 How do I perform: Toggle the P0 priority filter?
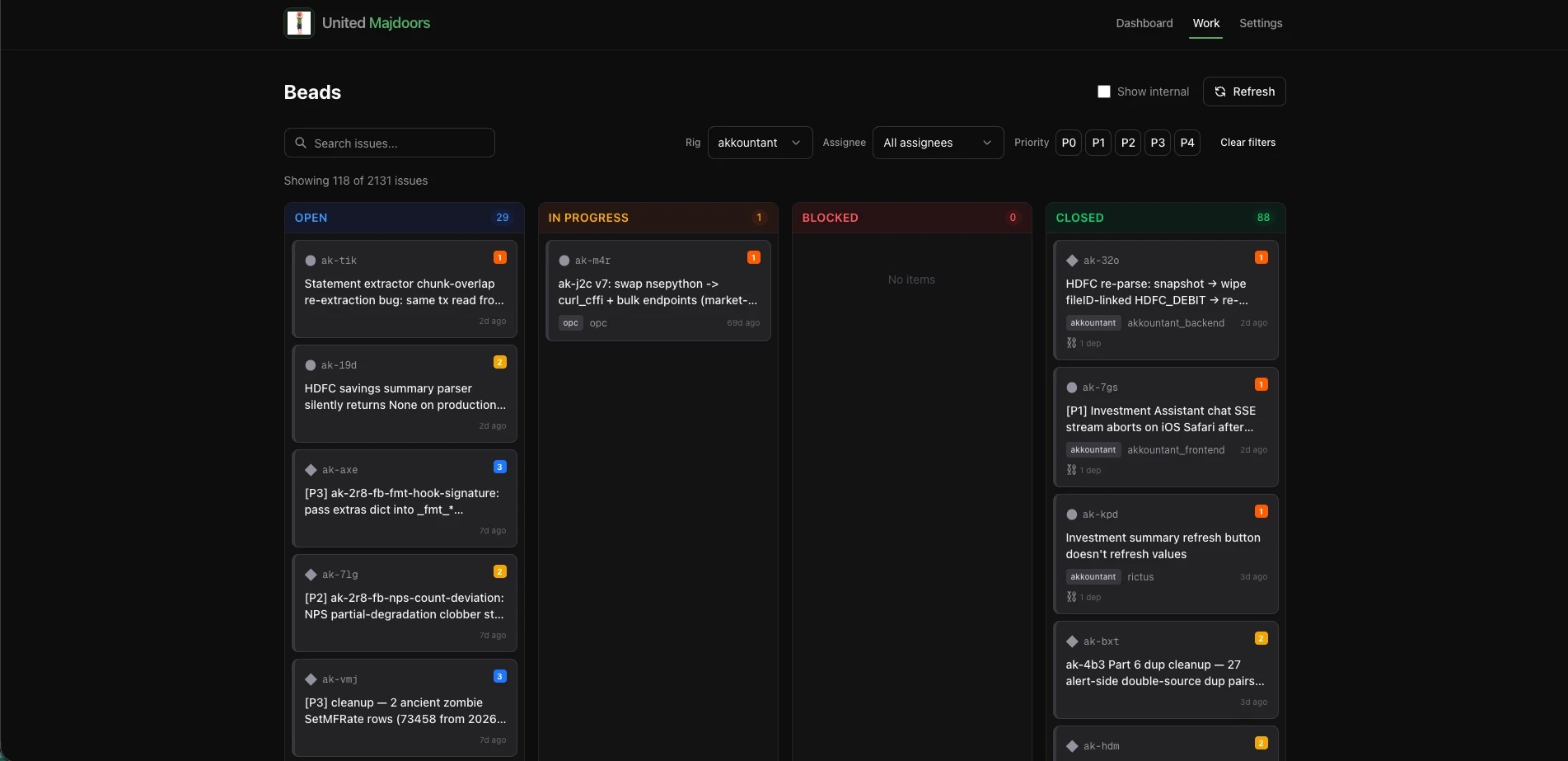tap(1069, 143)
